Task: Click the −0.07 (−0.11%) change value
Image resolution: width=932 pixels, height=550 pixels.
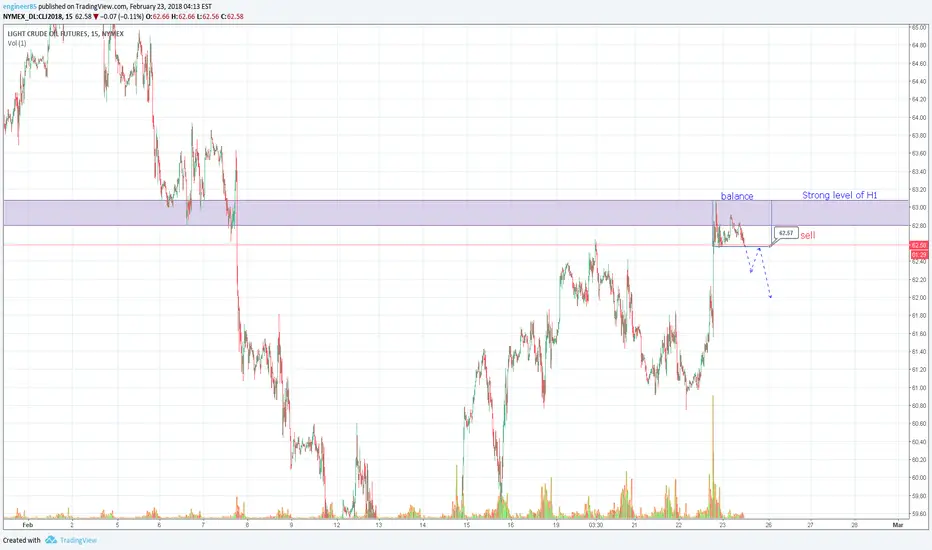Action: [x=122, y=17]
